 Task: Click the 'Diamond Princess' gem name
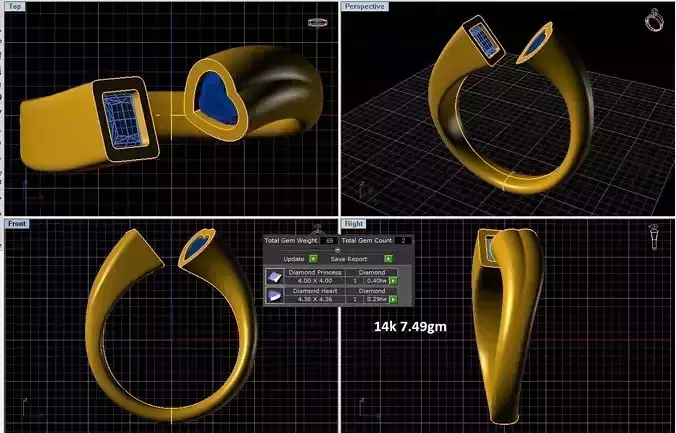coord(315,273)
